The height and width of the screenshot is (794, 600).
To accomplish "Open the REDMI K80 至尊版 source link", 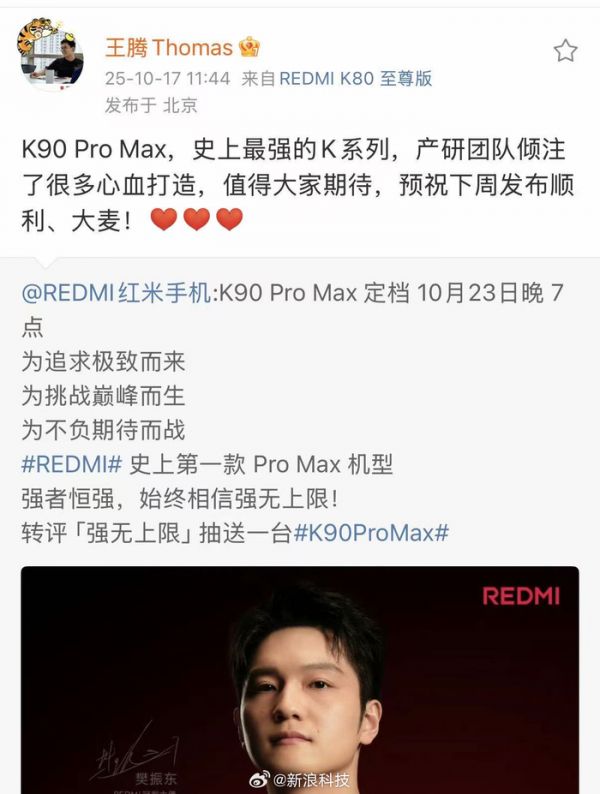I will pyautogui.click(x=355, y=78).
